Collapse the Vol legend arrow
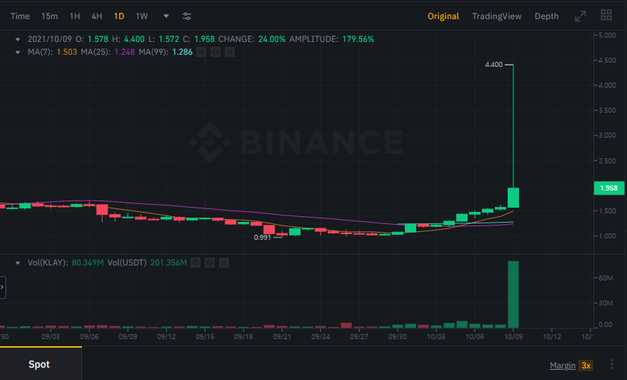 click(18, 263)
